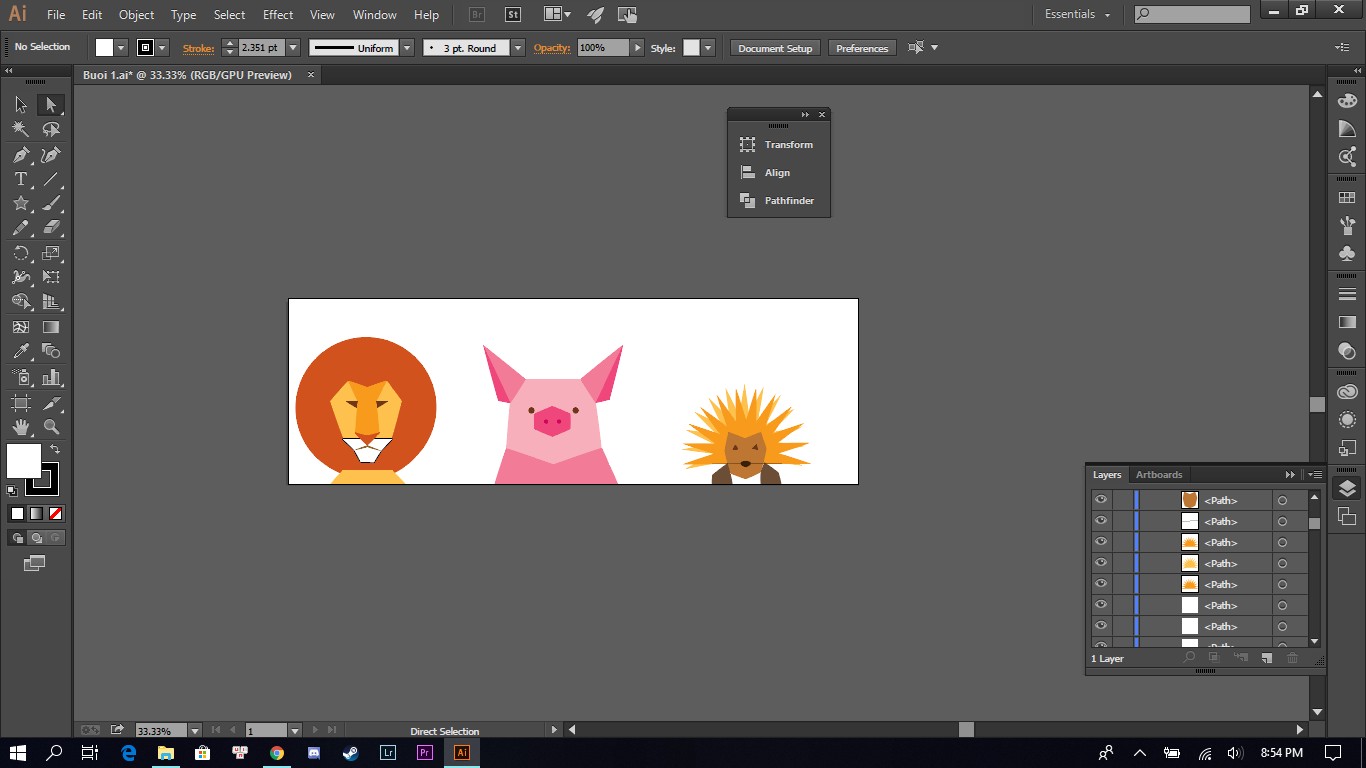Viewport: 1366px width, 768px height.
Task: Select the Pen tool
Action: coord(21,154)
